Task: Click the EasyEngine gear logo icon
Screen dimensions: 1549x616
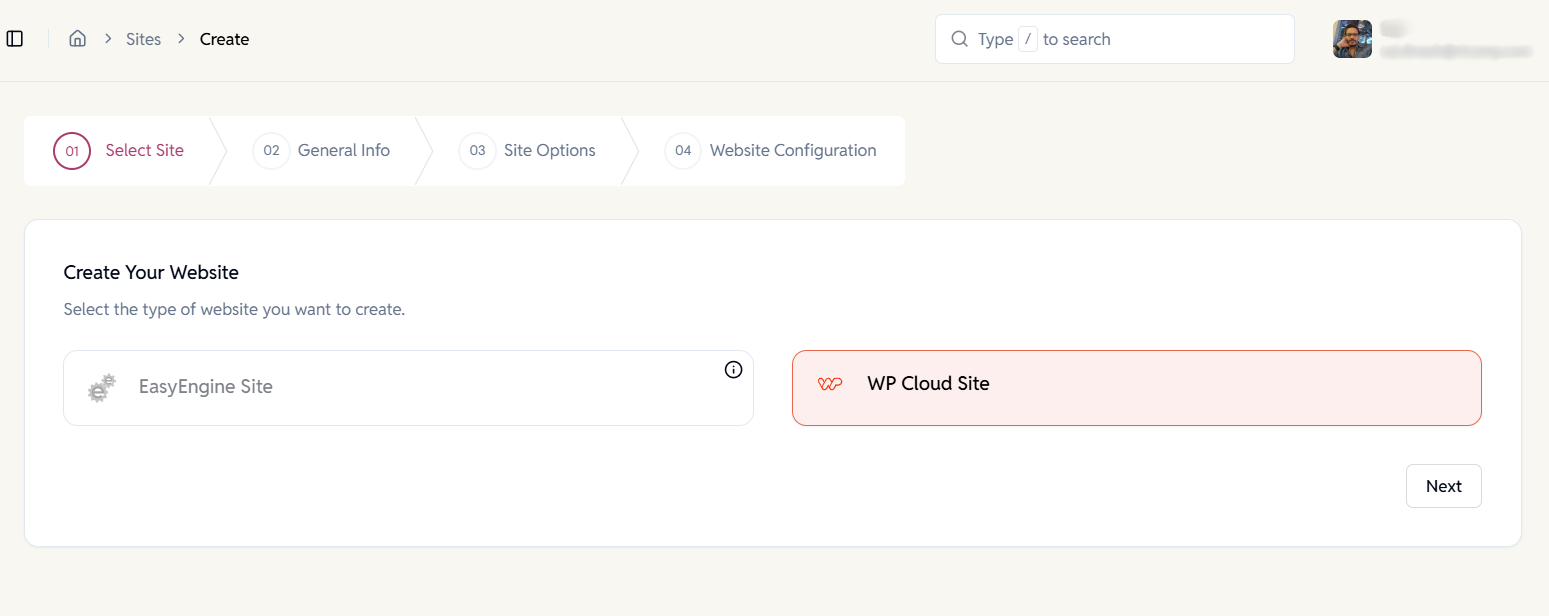Action: [101, 388]
